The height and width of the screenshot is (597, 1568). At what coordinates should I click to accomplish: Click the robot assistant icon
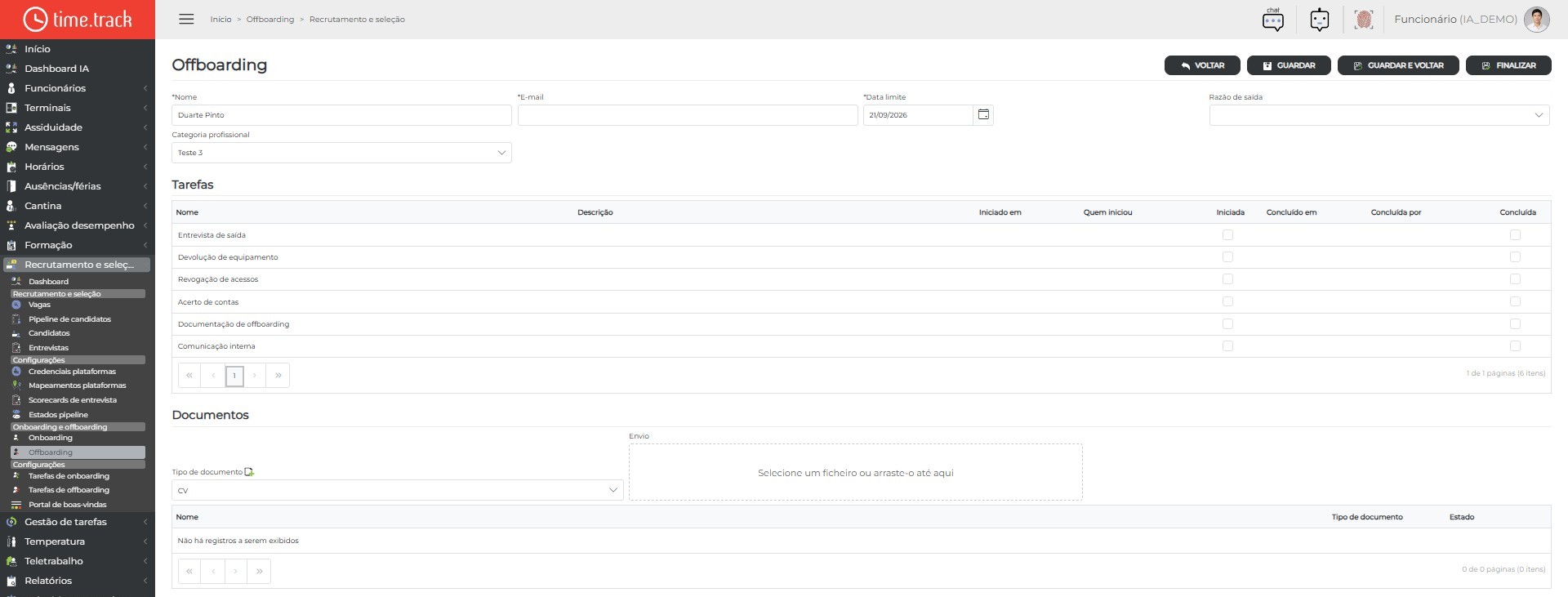(x=1319, y=20)
